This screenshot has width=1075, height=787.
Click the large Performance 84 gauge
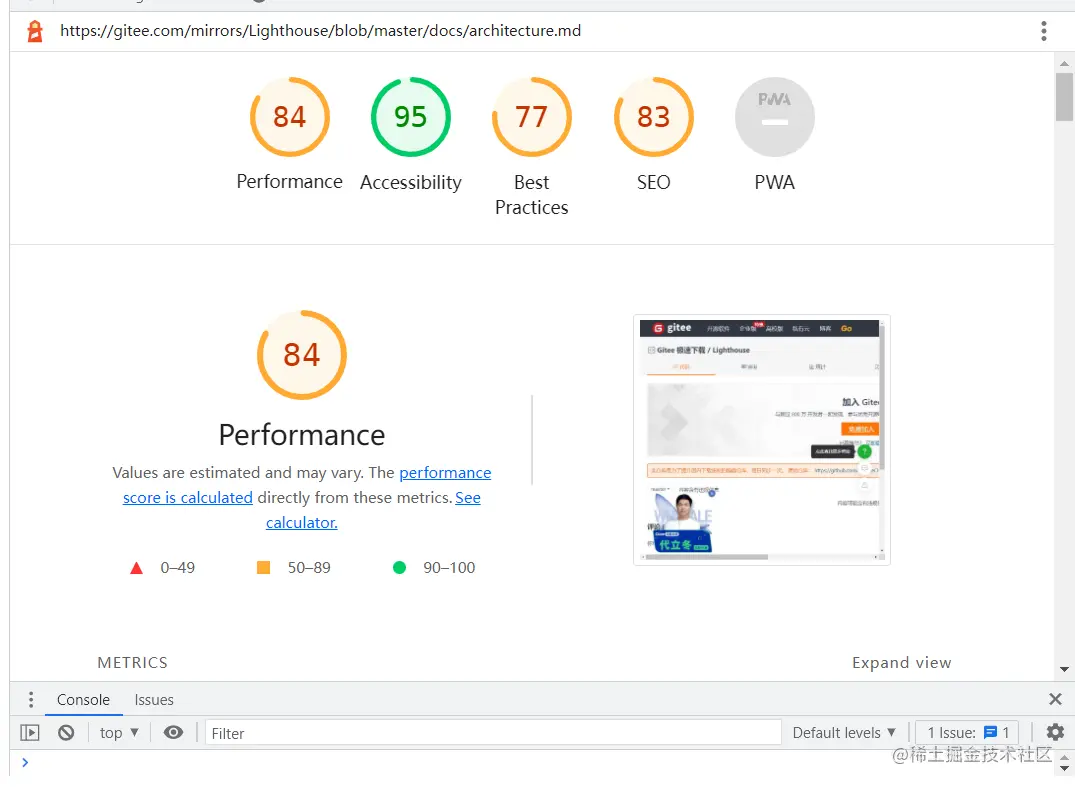tap(302, 355)
